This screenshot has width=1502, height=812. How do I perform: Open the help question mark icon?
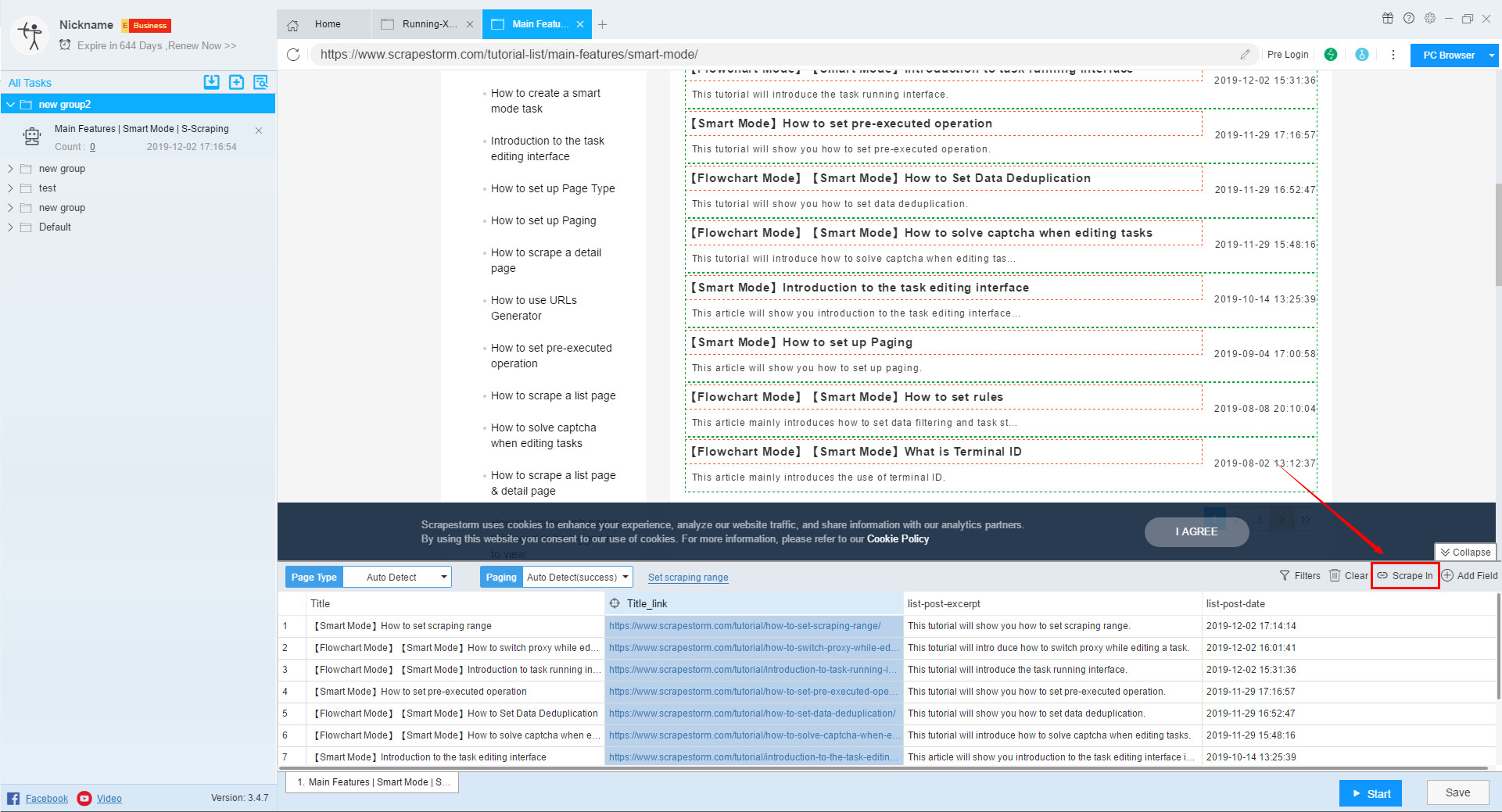pos(1409,19)
